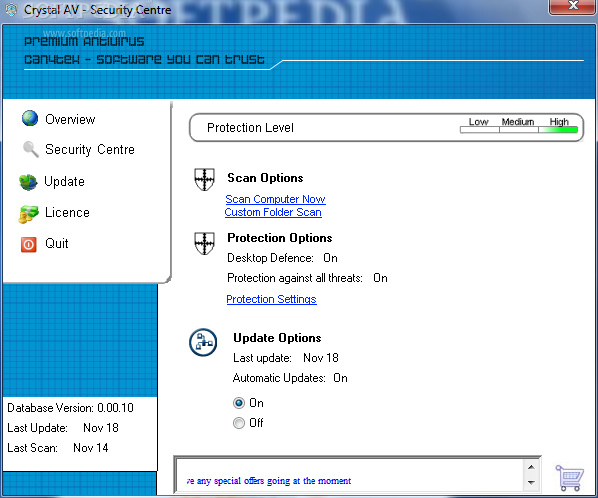Open the Protection Settings link

tap(271, 299)
